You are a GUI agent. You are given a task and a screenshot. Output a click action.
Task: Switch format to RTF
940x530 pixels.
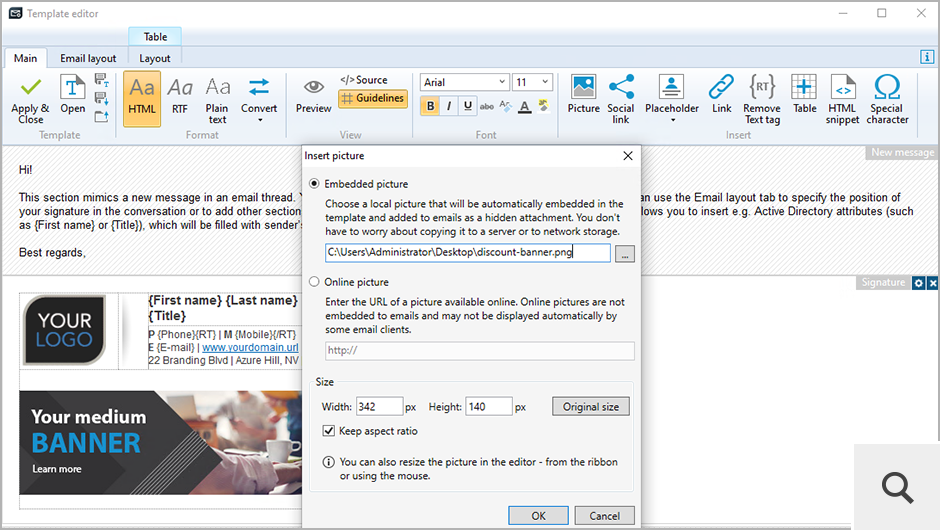click(x=180, y=96)
